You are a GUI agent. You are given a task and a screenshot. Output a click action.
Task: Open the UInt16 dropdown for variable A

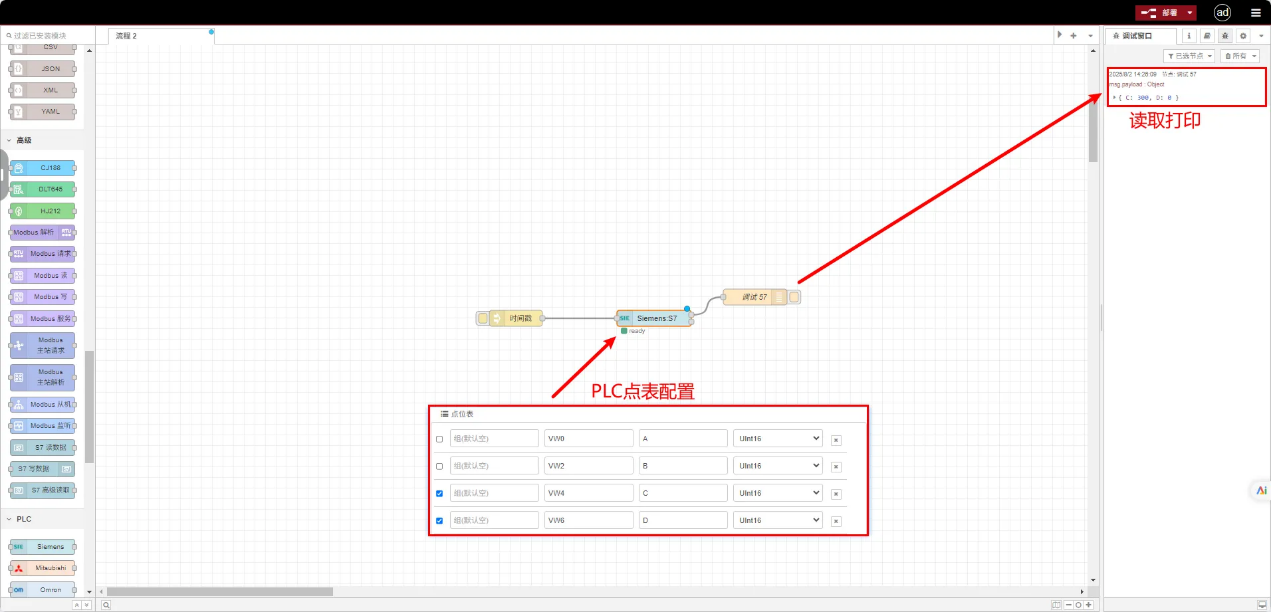(x=777, y=438)
